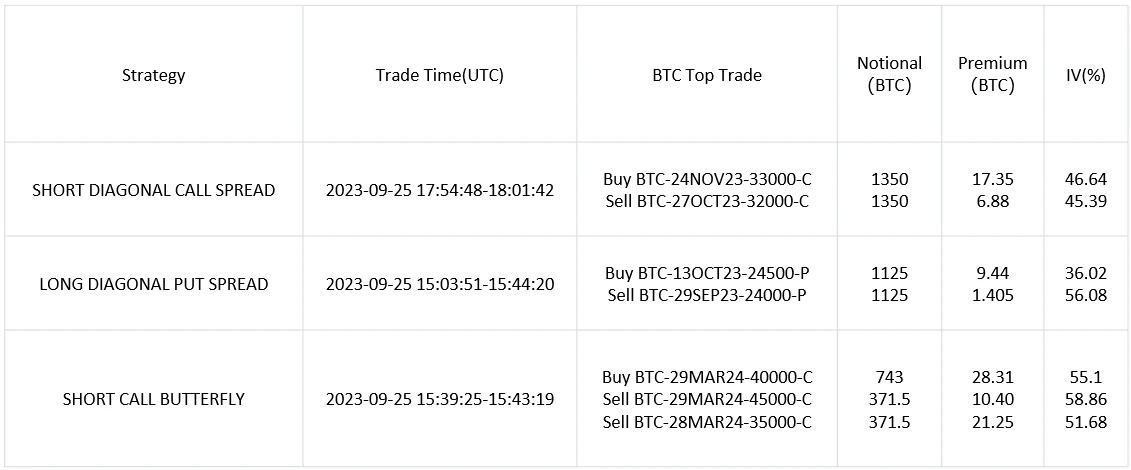The height and width of the screenshot is (470, 1131).
Task: Click trade time 15:03:51-15:44:20 cell
Action: [x=439, y=285]
